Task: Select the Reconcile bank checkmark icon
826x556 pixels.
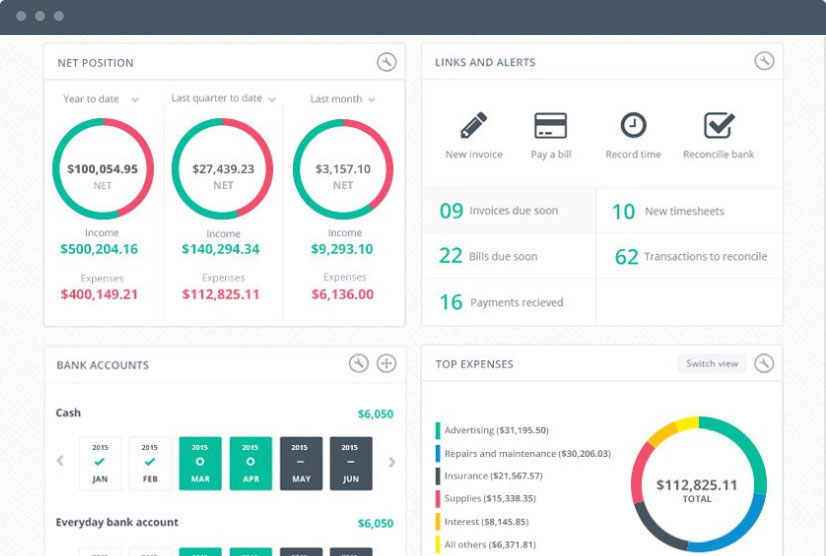Action: click(x=719, y=125)
